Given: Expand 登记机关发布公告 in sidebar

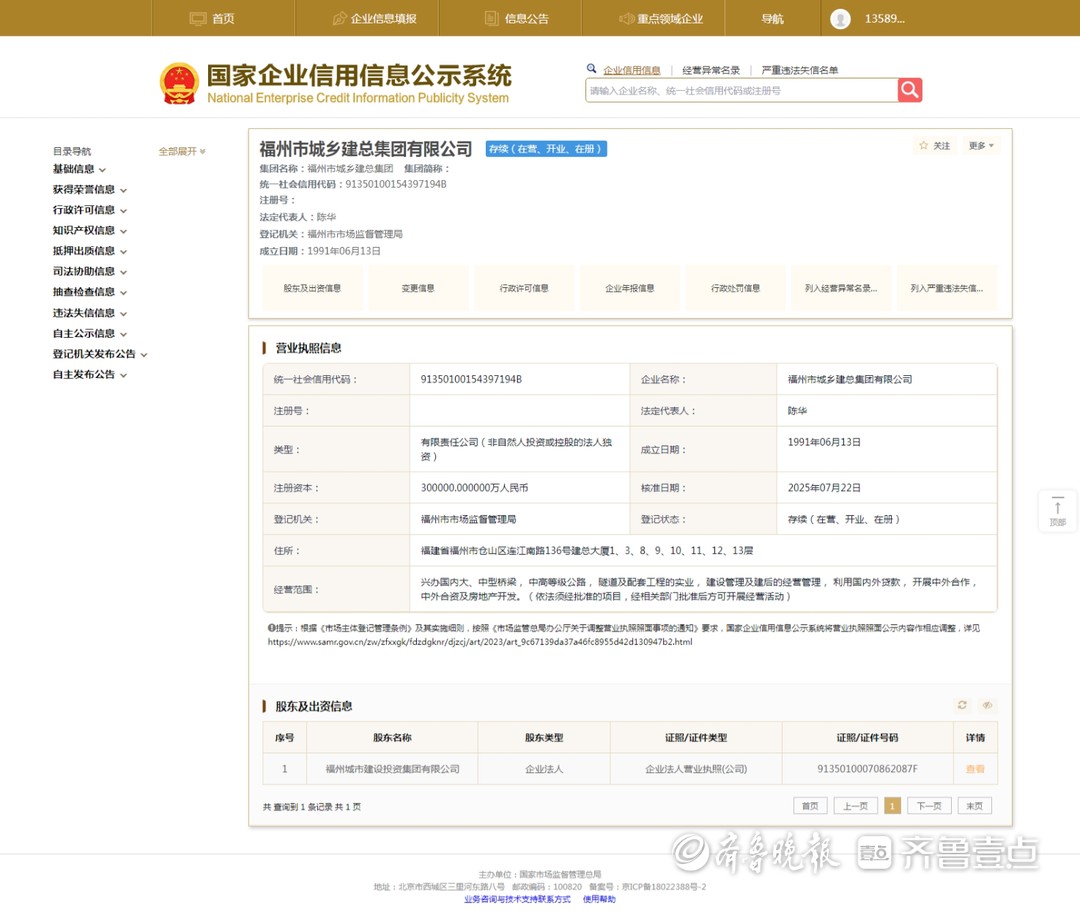Looking at the screenshot, I should click(100, 354).
